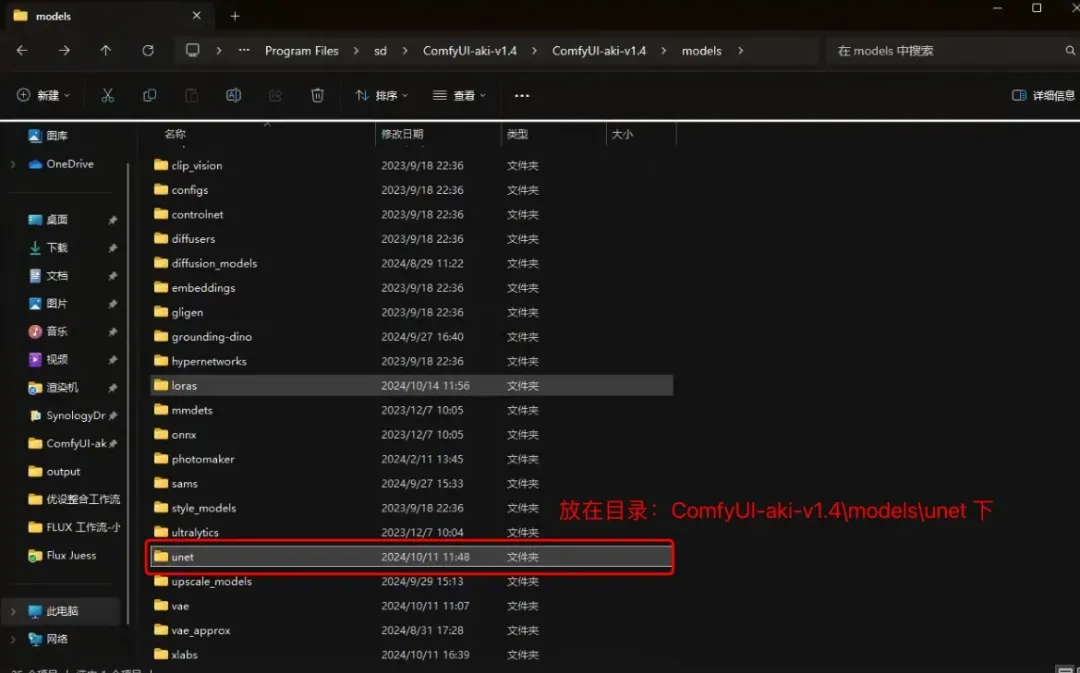1080x673 pixels.
Task: Click the search magnifier icon
Action: pyautogui.click(x=1070, y=50)
